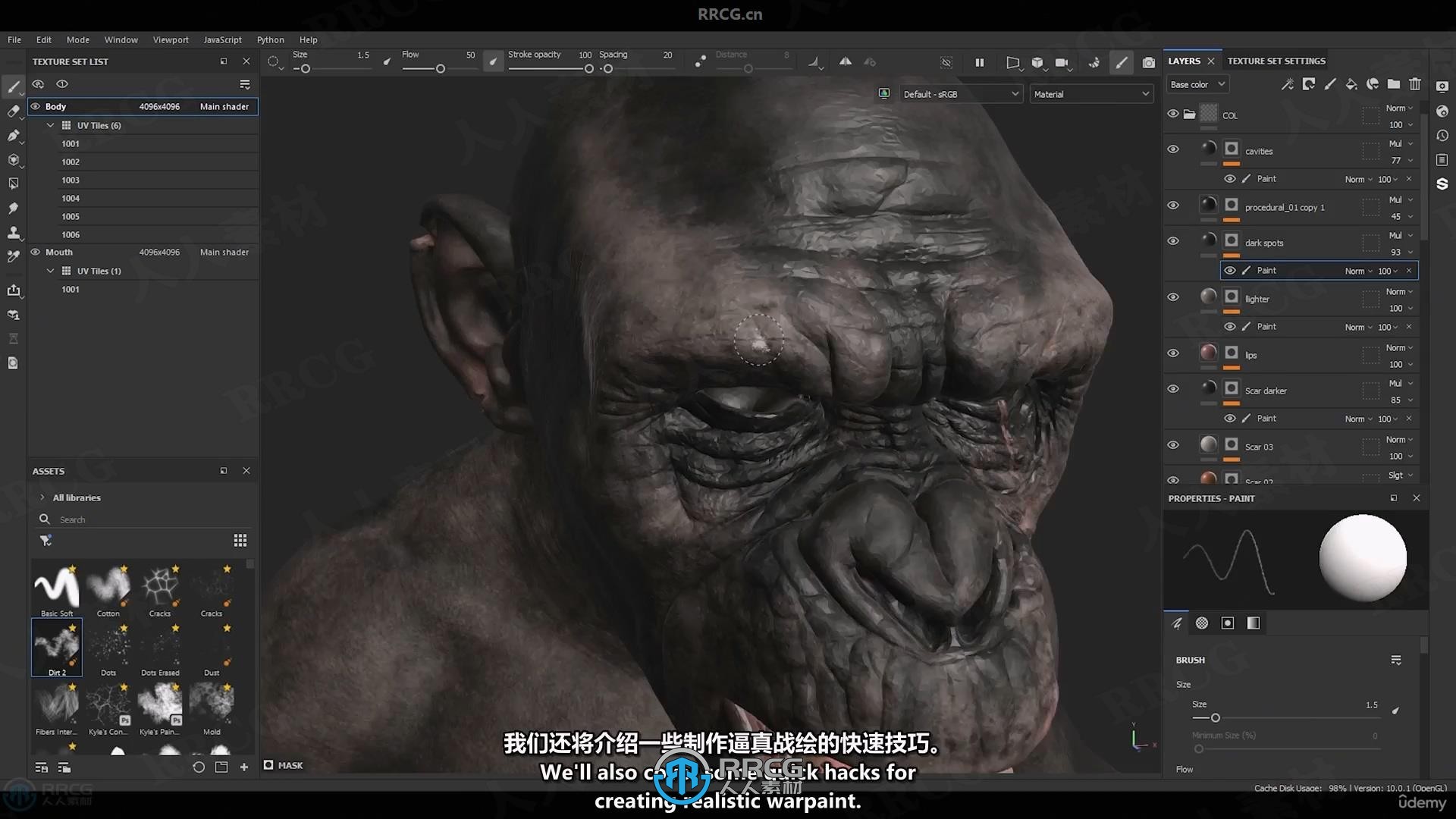This screenshot has width=1456, height=819.
Task: Add new asset with plus button
Action: coord(244,767)
